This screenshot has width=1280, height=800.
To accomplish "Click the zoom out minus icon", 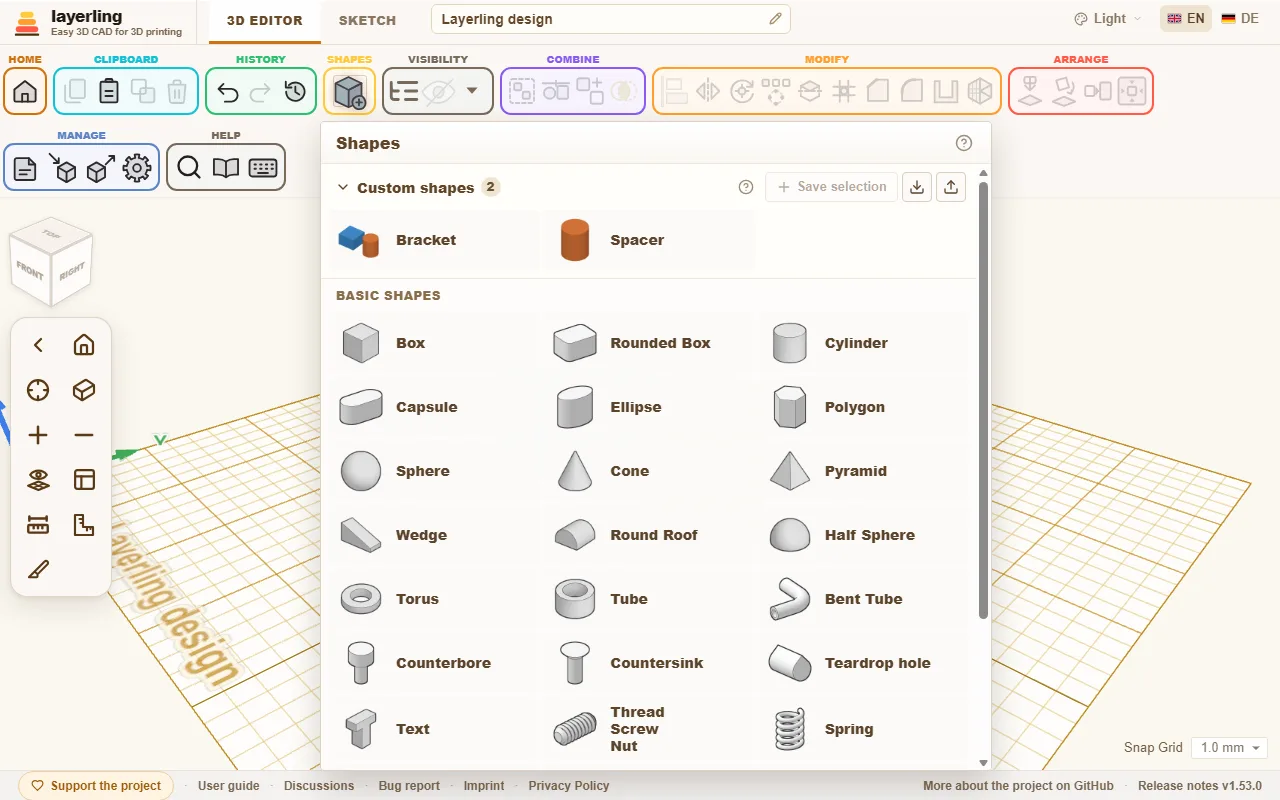I will click(84, 435).
